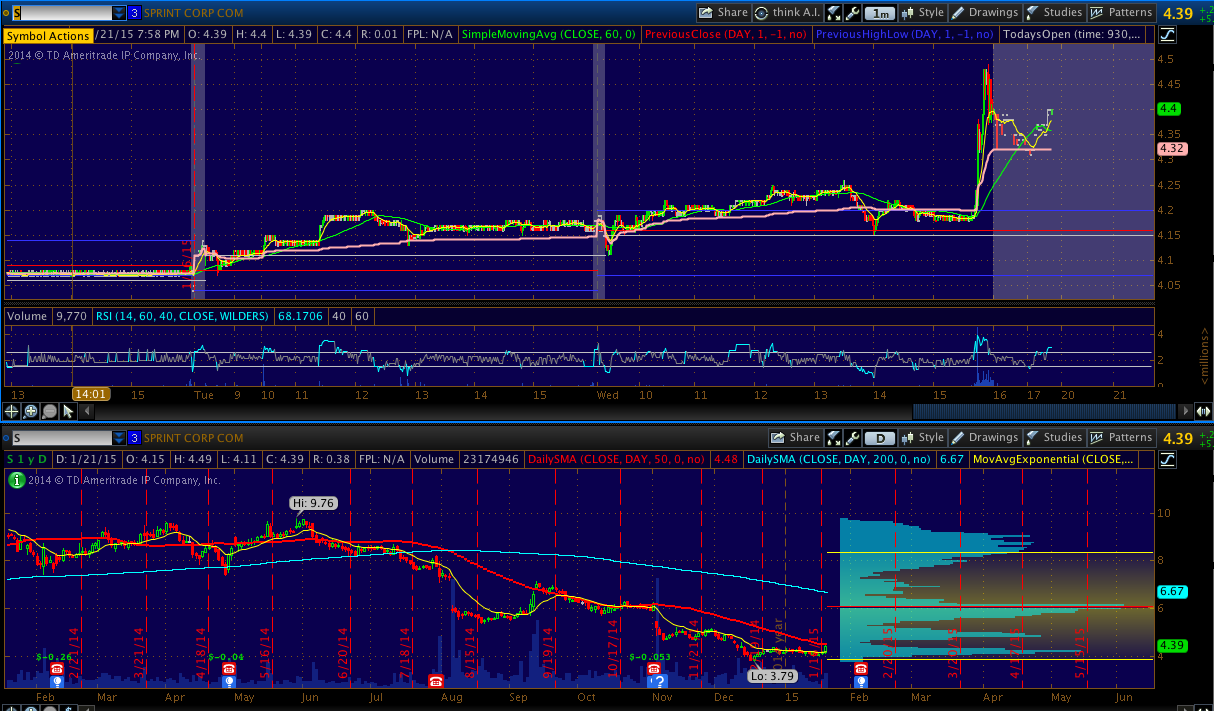Open the Patterns menu in lower toolbar
The image size is (1214, 711).
coord(1120,438)
